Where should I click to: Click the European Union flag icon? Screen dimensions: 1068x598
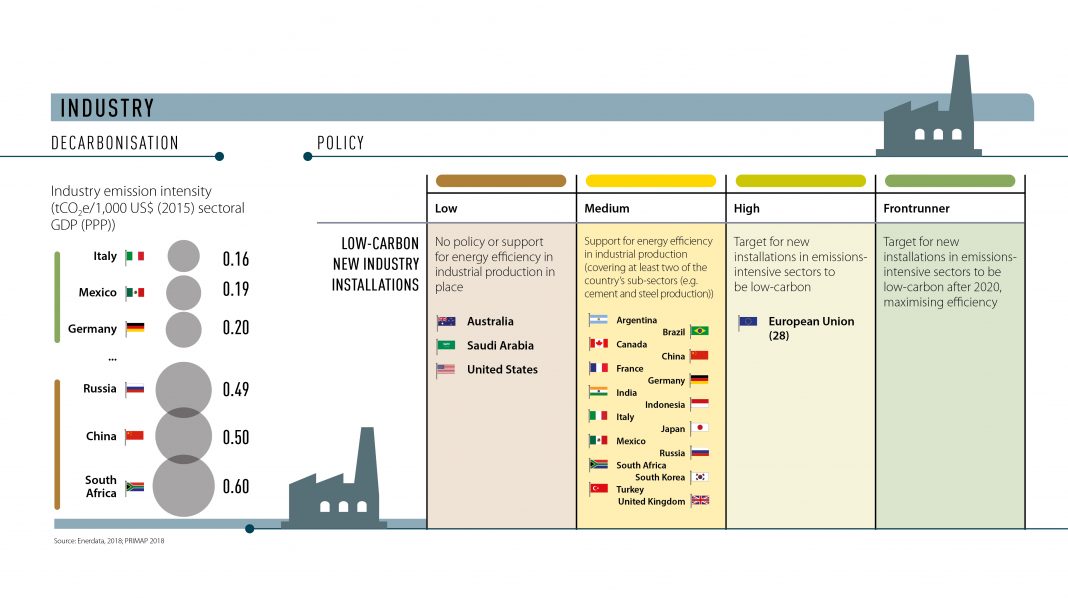coord(748,322)
